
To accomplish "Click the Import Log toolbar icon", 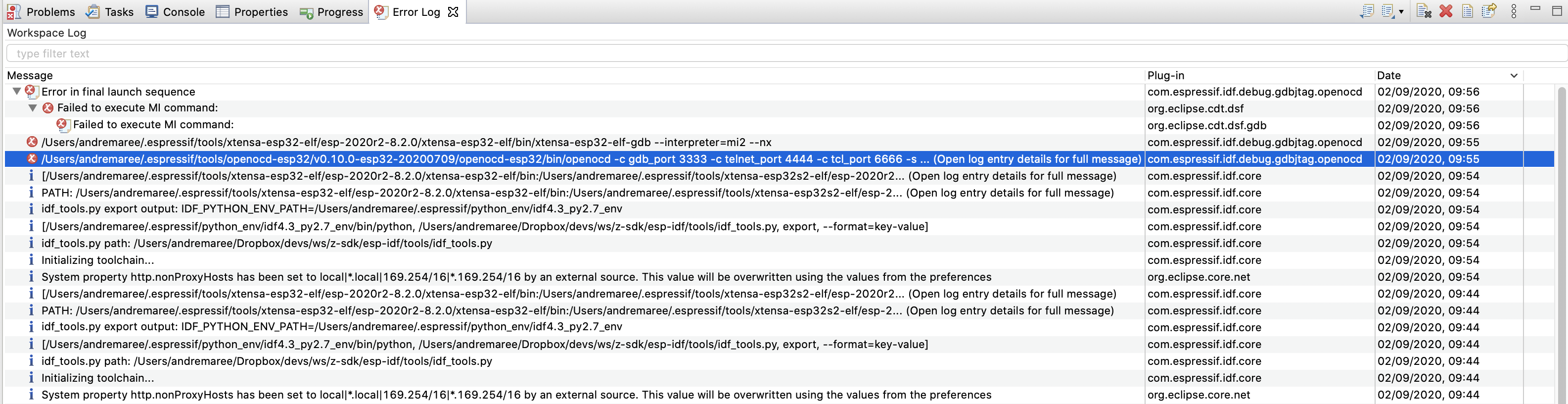I will click(1368, 11).
